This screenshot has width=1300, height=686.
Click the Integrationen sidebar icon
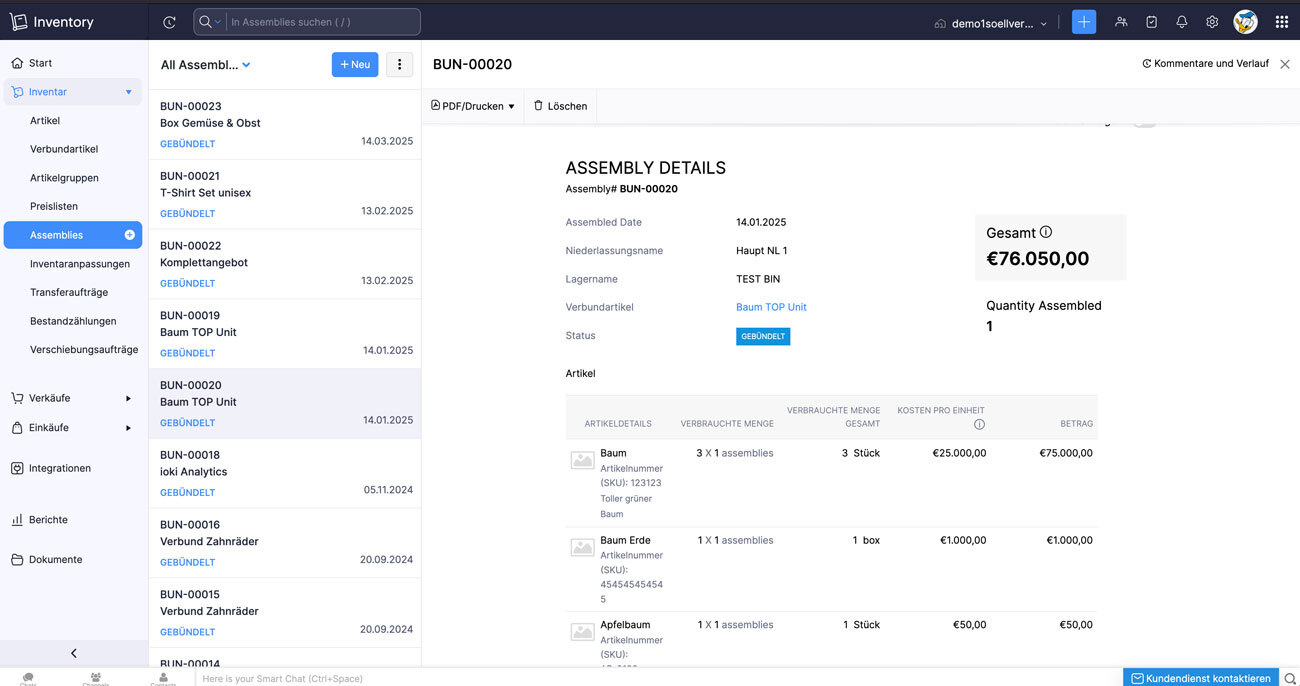click(x=17, y=468)
